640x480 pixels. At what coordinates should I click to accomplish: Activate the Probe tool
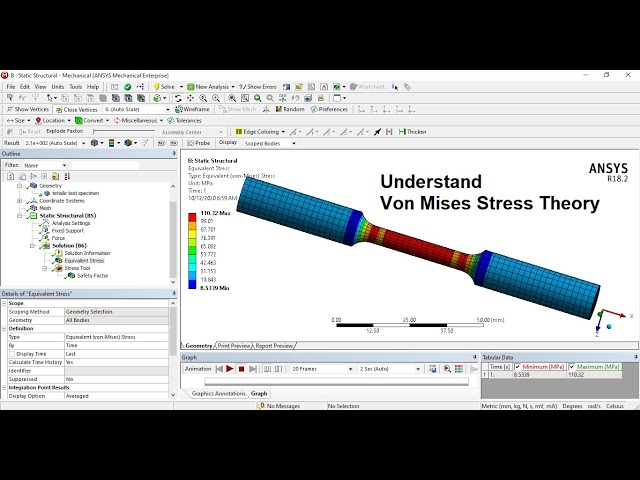(x=198, y=143)
